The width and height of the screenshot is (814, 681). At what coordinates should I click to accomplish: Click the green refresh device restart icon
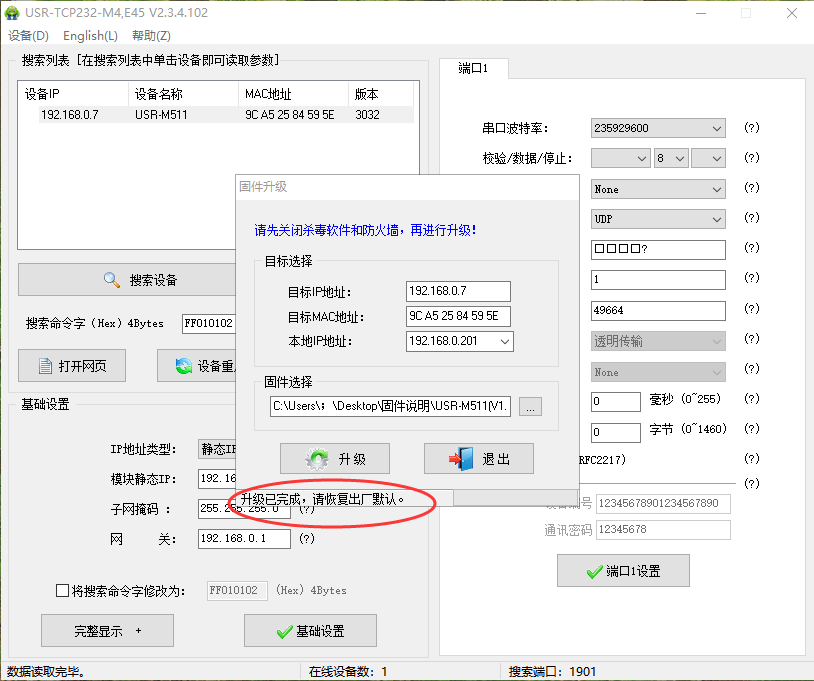pyautogui.click(x=183, y=366)
